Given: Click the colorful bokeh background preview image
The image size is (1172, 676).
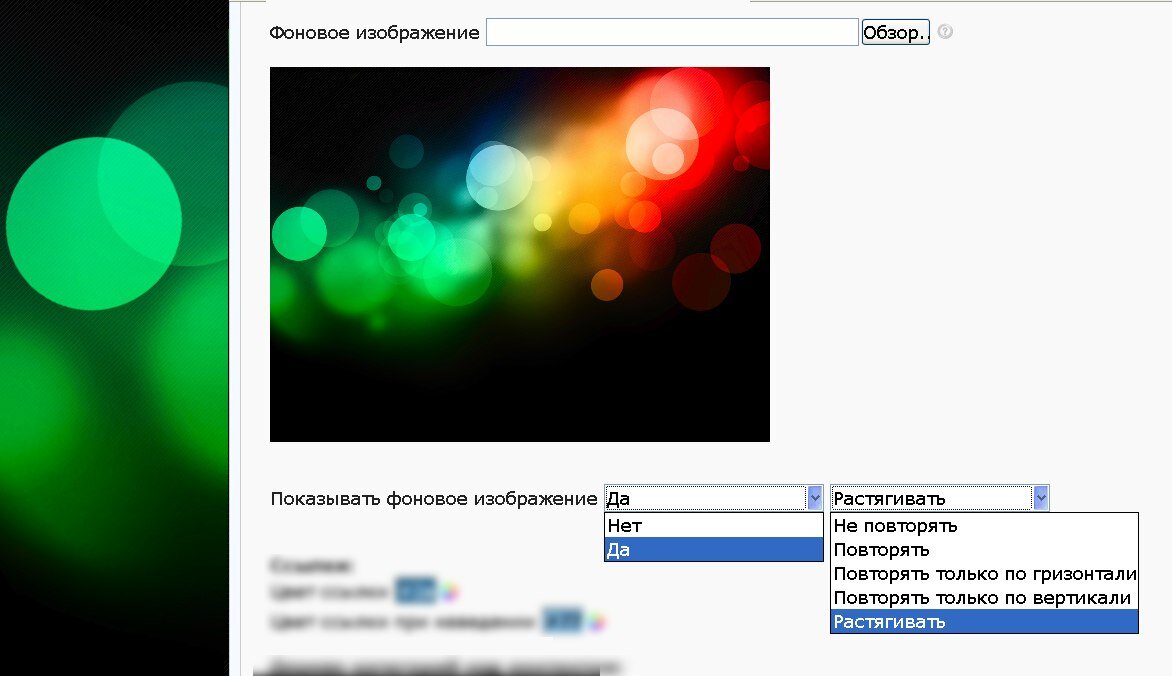Looking at the screenshot, I should [x=520, y=254].
